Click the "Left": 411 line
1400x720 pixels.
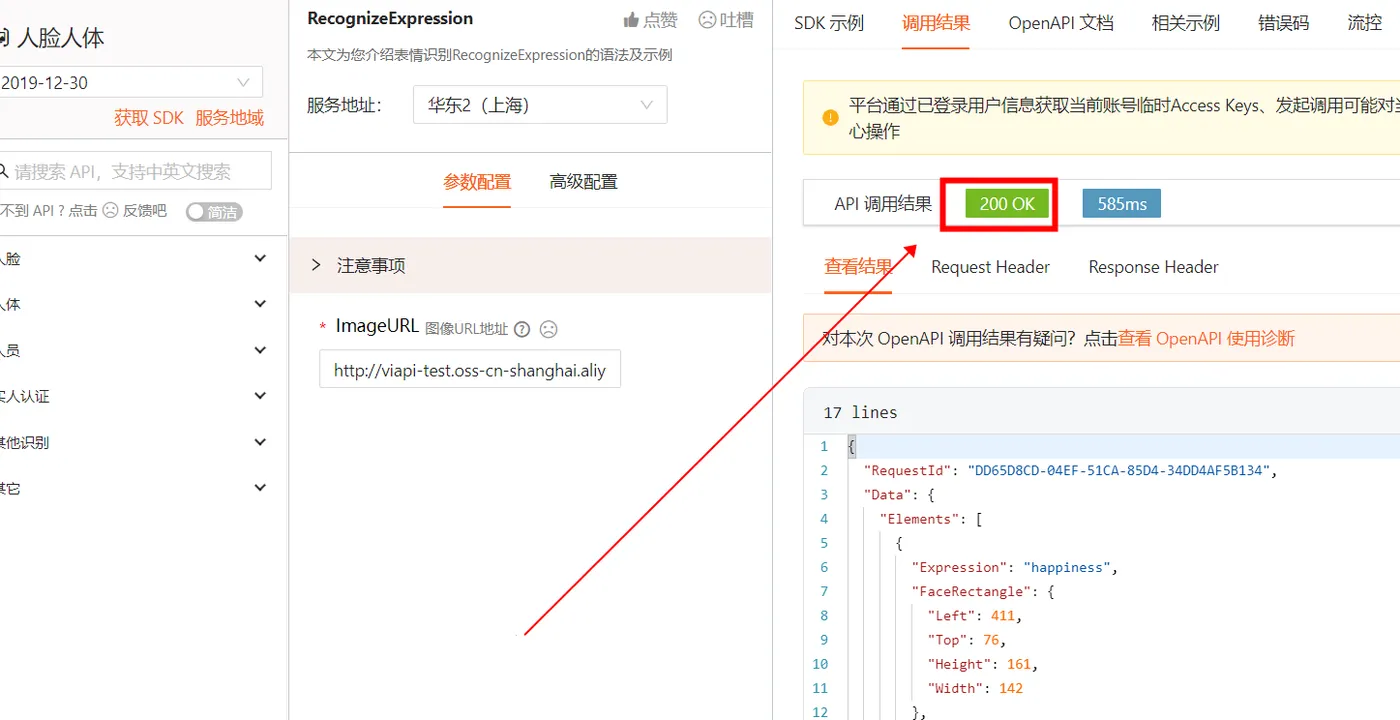(x=975, y=616)
